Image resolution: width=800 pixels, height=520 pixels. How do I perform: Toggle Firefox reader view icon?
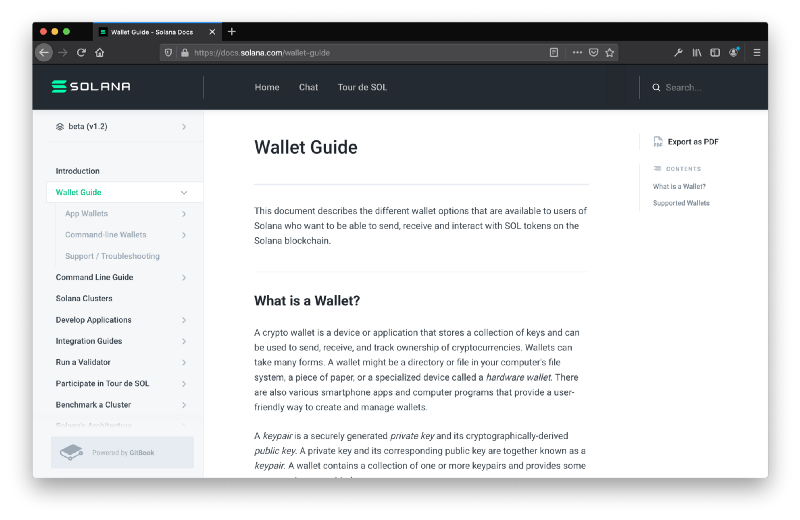(x=554, y=52)
